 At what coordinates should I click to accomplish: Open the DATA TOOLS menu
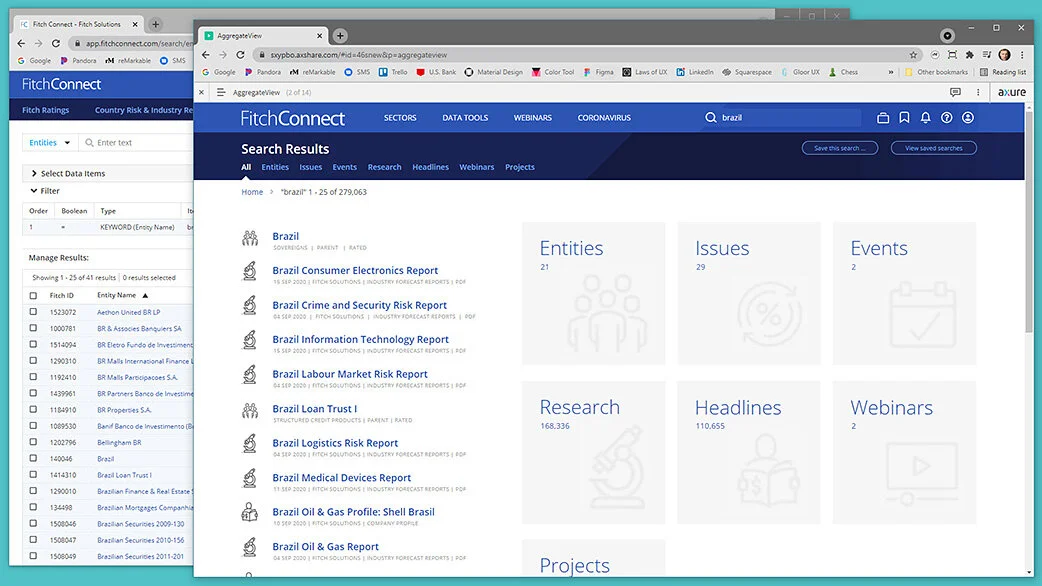pos(465,118)
